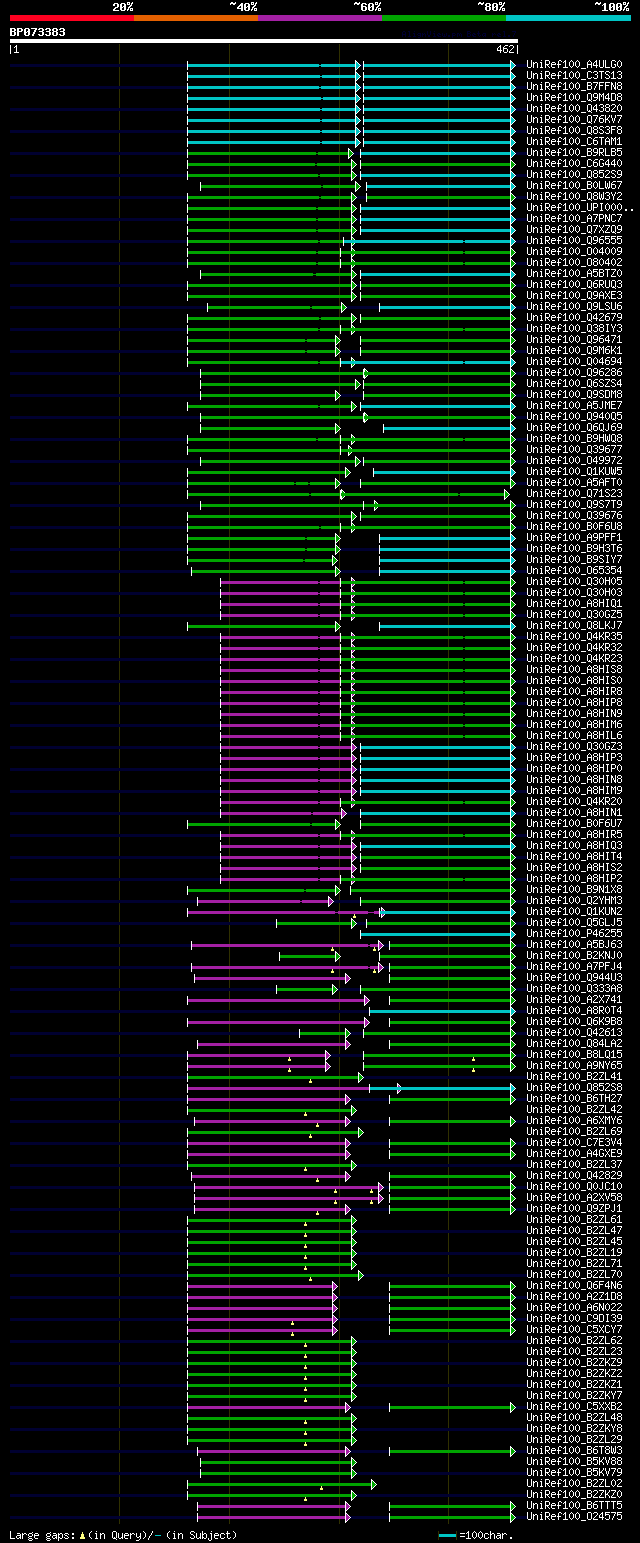Open hit UniRef100_Q9M4D8
The height and width of the screenshot is (1543, 640).
click(x=574, y=97)
